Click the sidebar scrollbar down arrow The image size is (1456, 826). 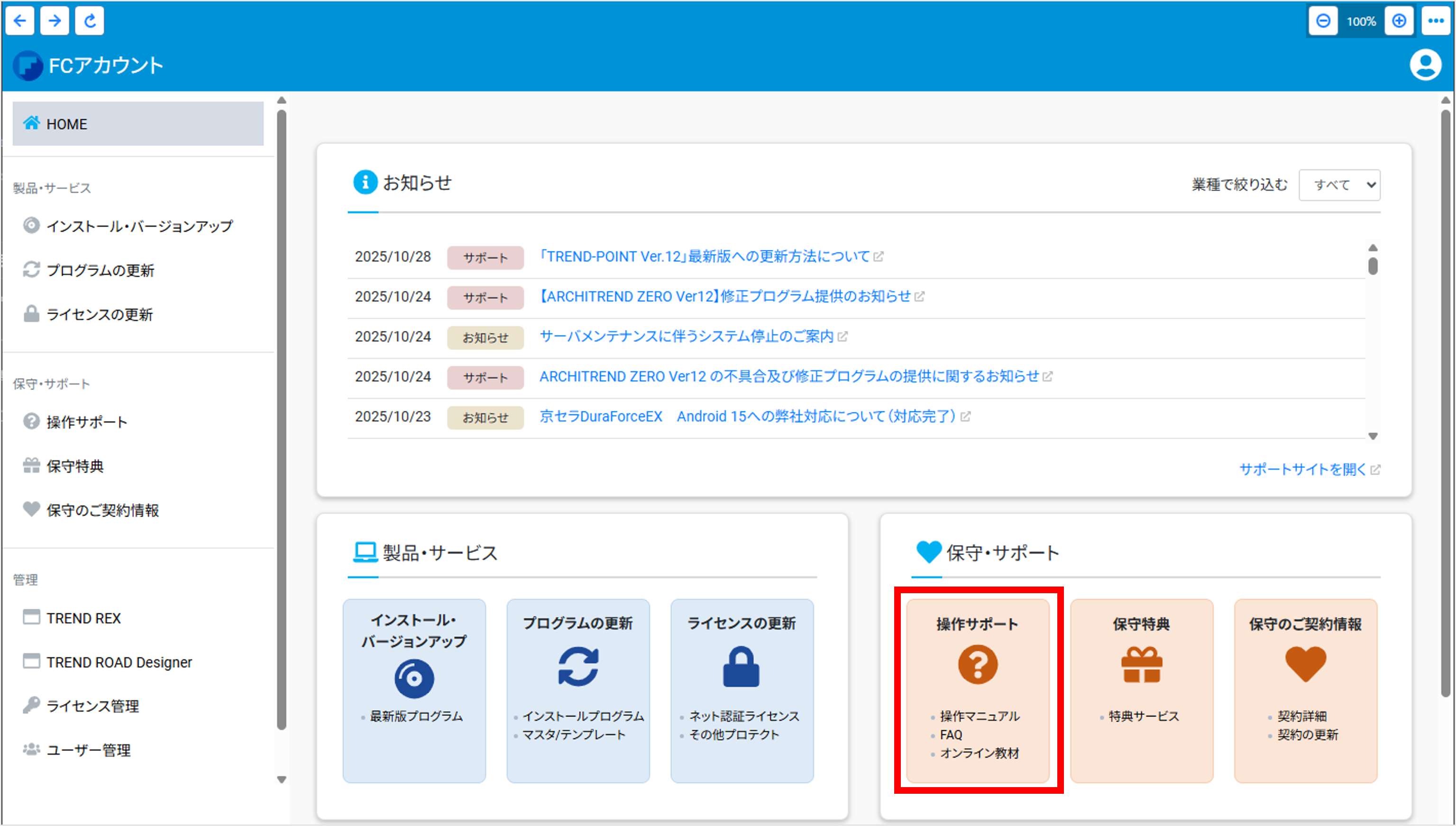[x=281, y=780]
